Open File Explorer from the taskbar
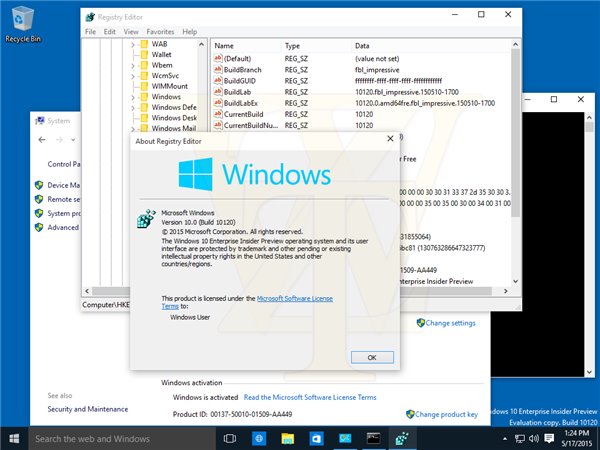 (286, 438)
